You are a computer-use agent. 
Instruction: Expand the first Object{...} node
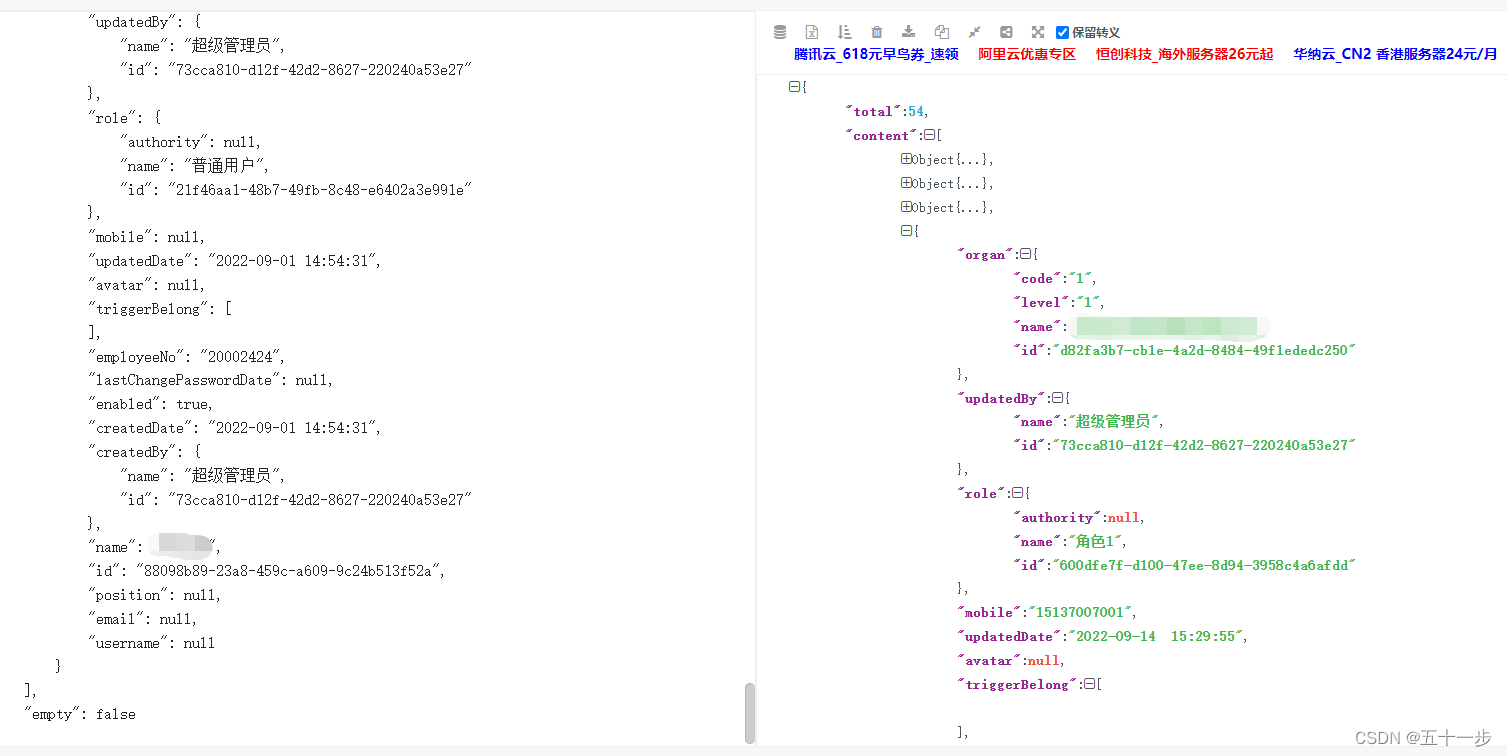(906, 159)
